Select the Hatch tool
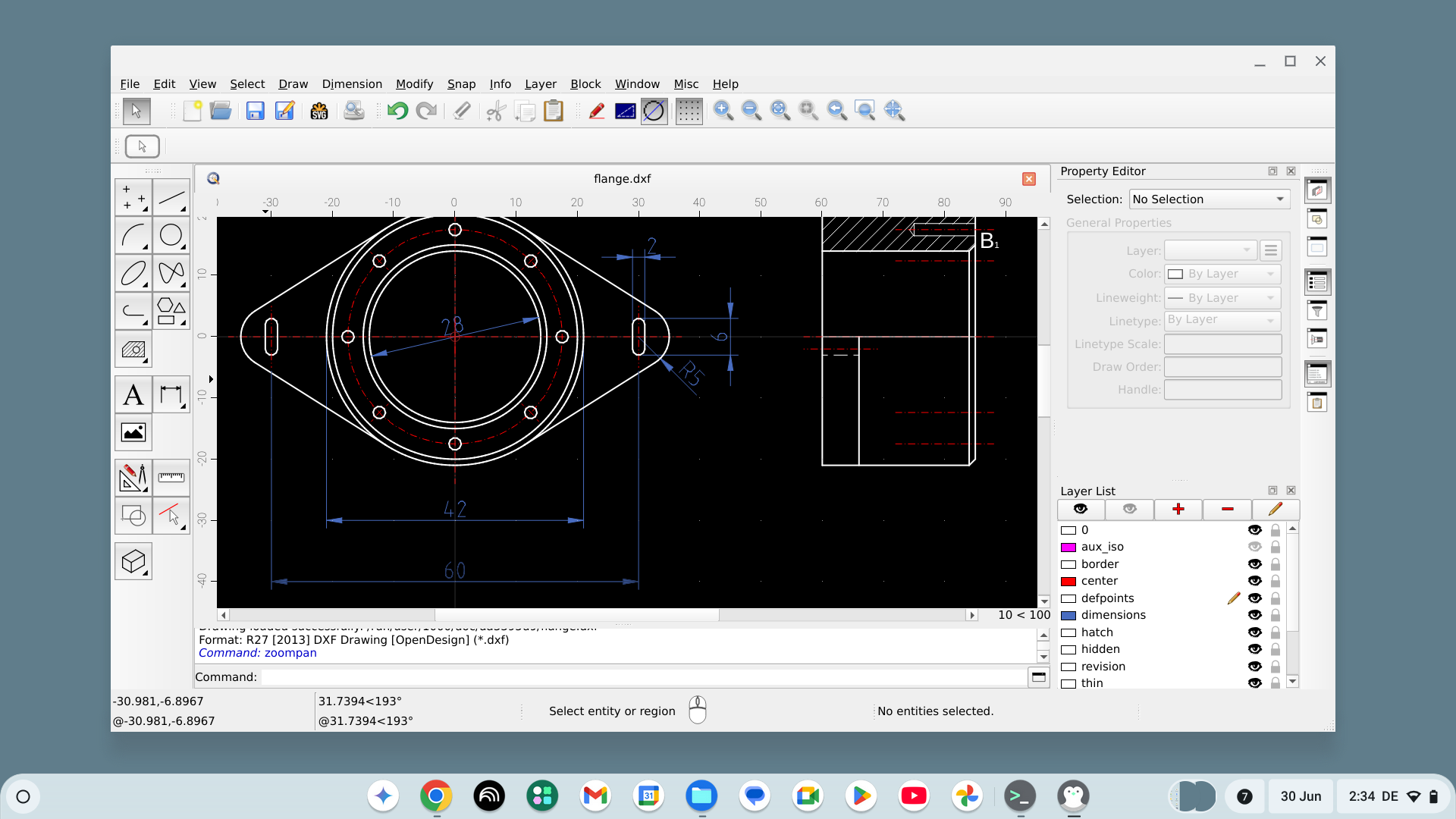1456x819 pixels. pos(133,350)
